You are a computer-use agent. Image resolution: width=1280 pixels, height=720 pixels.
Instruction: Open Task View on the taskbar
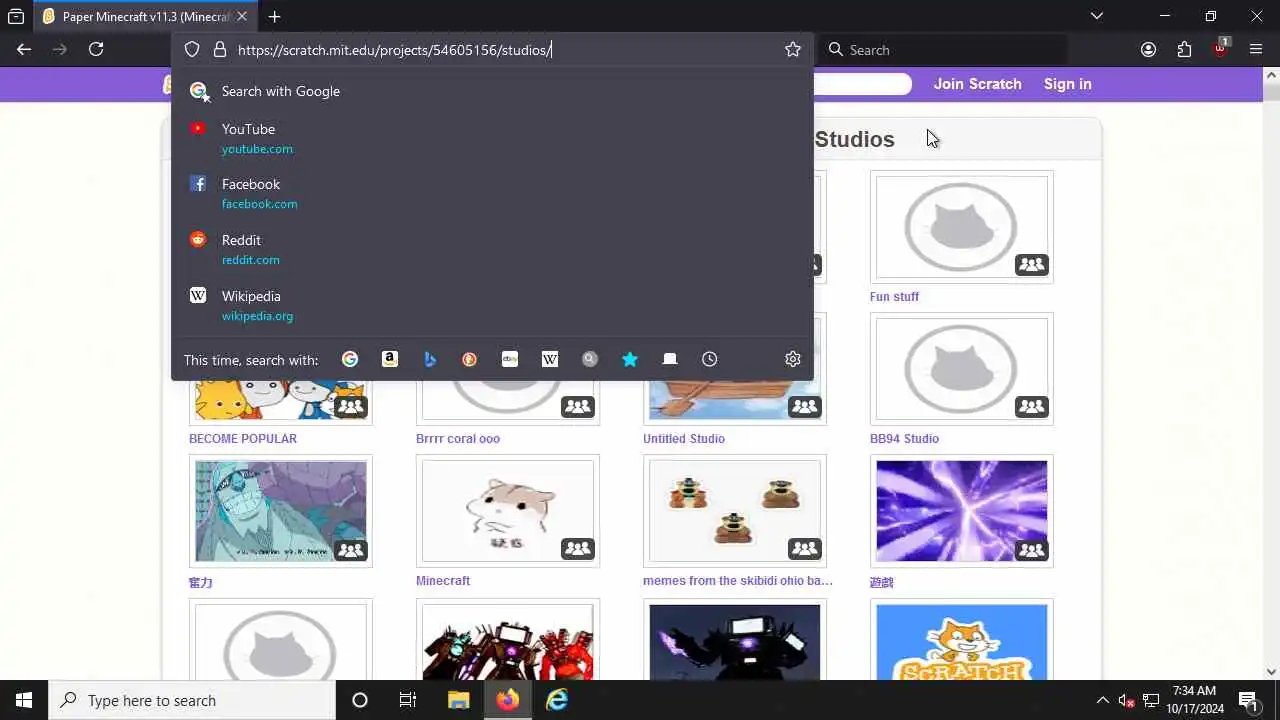[408, 700]
